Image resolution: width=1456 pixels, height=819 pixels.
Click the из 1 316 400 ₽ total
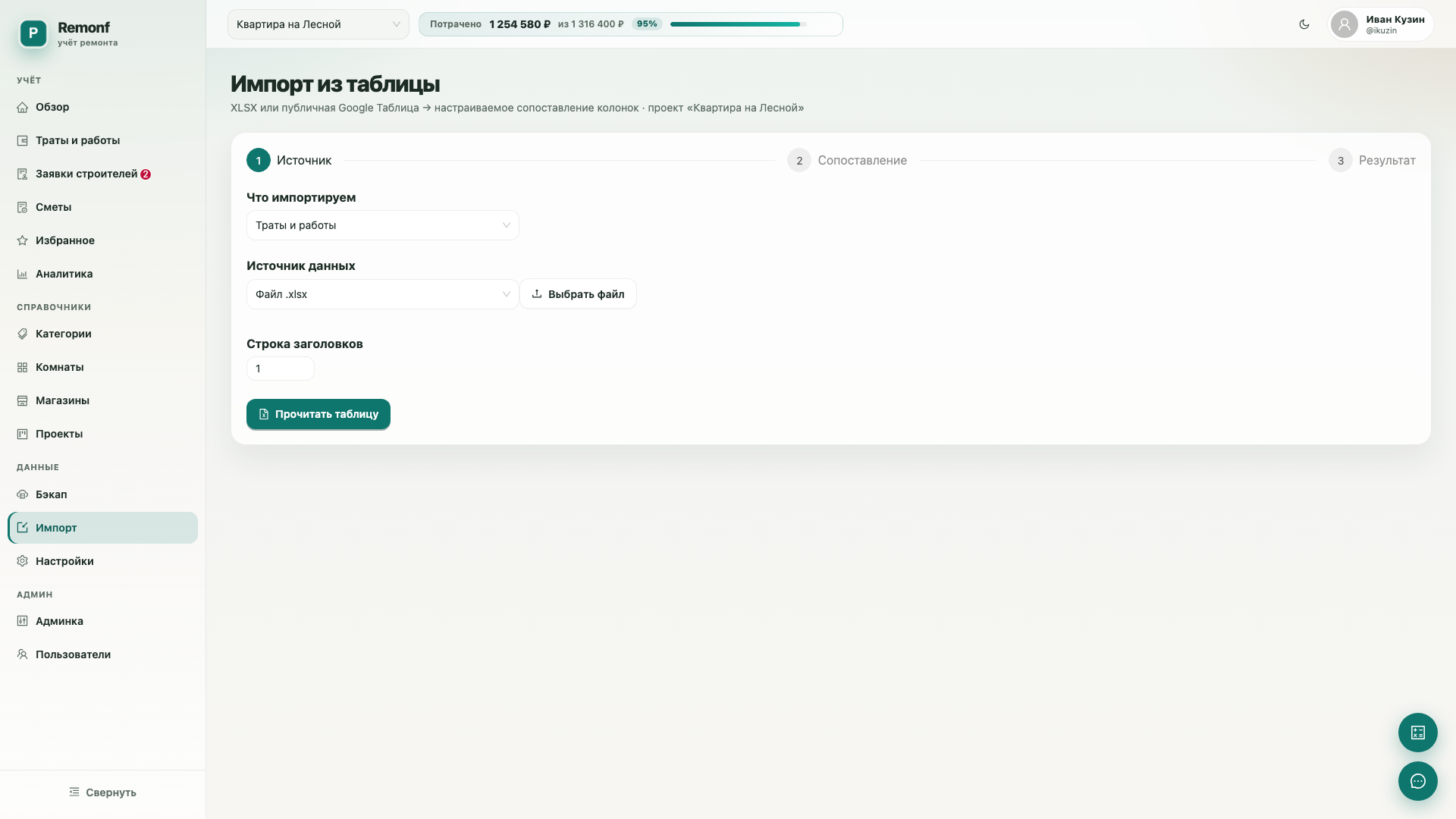coord(591,24)
